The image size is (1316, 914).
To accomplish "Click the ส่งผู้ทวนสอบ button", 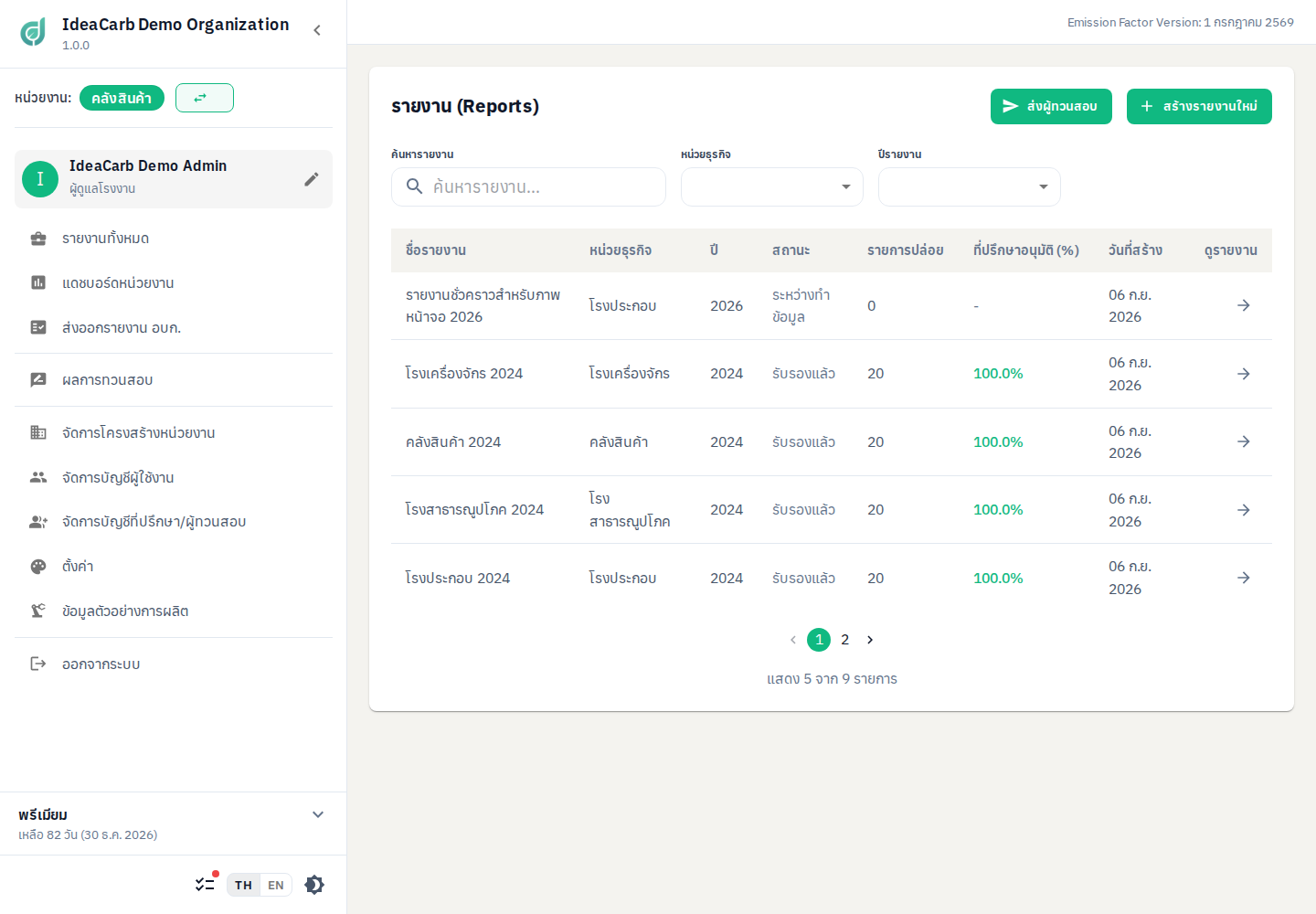I will click(x=1051, y=106).
